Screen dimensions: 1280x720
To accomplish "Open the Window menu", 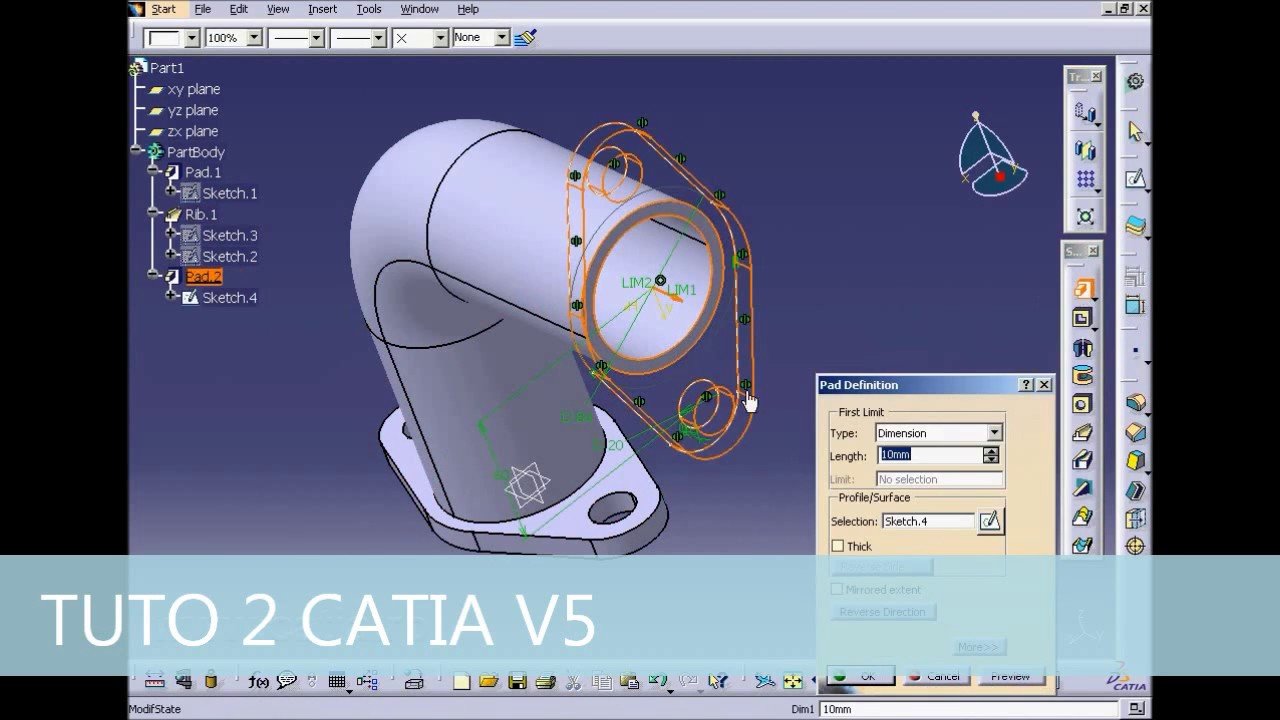I will point(419,9).
